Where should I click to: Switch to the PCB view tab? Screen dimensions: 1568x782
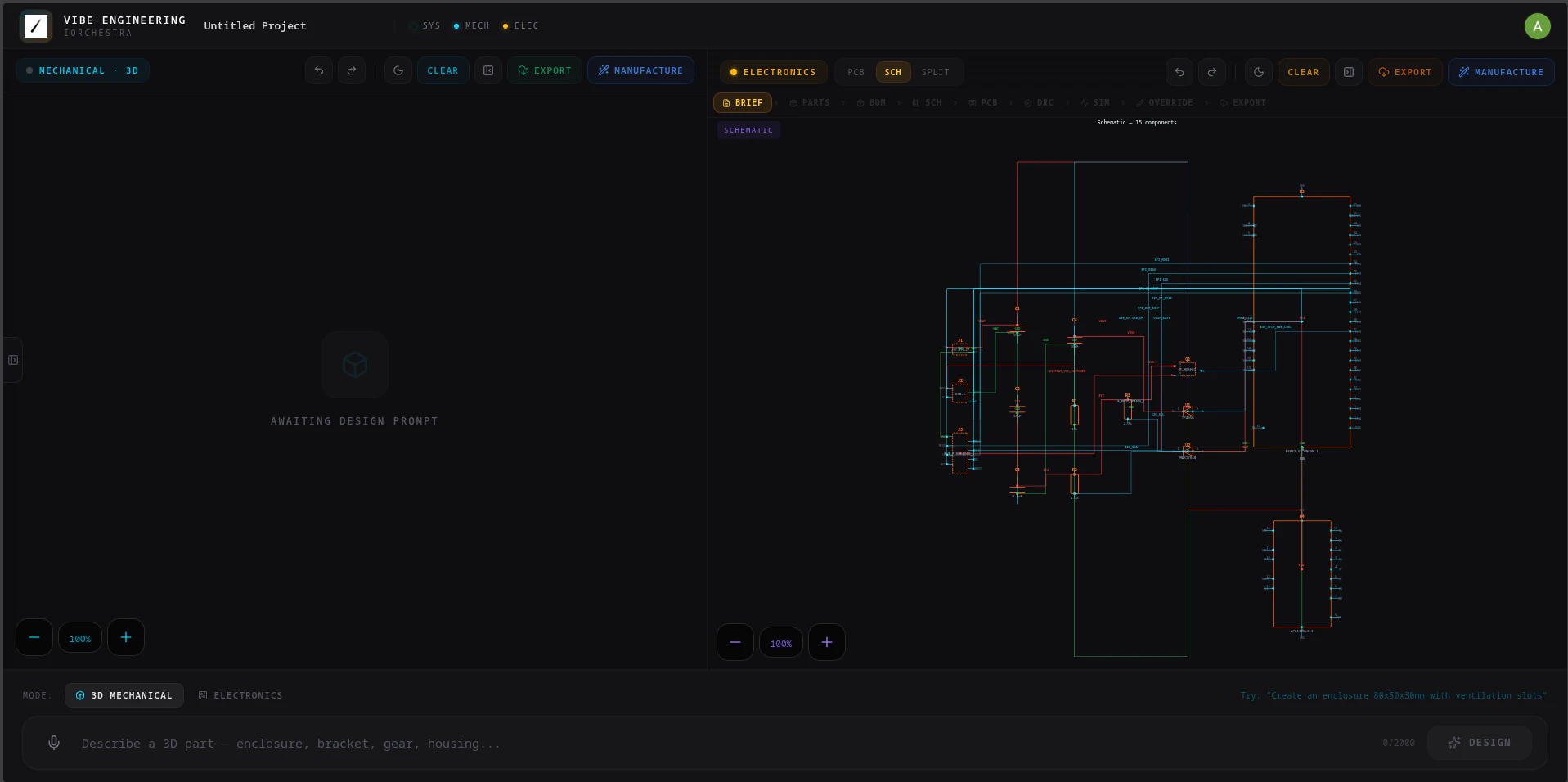[856, 72]
